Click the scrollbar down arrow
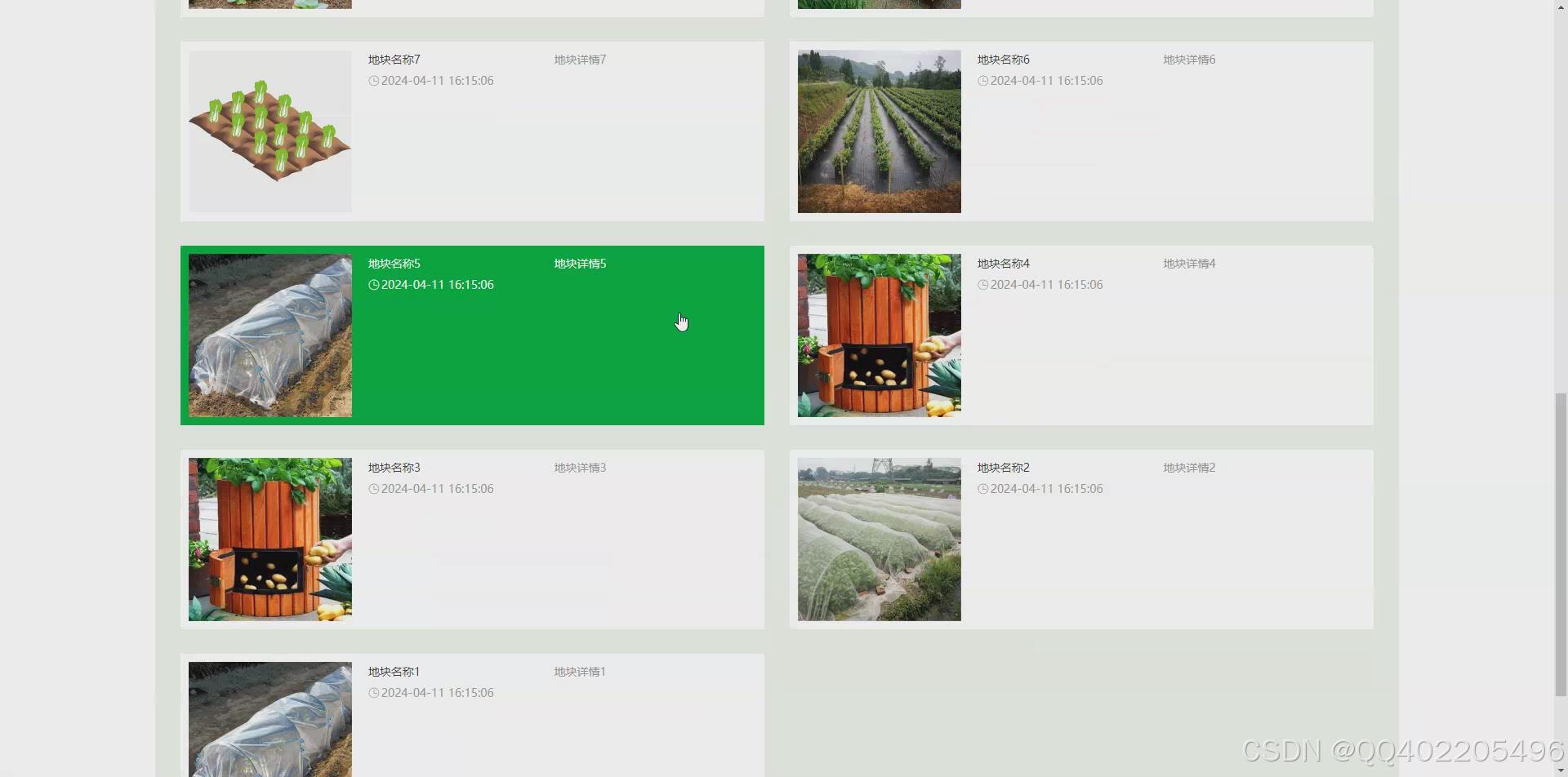This screenshot has width=1568, height=777. tap(1561, 770)
